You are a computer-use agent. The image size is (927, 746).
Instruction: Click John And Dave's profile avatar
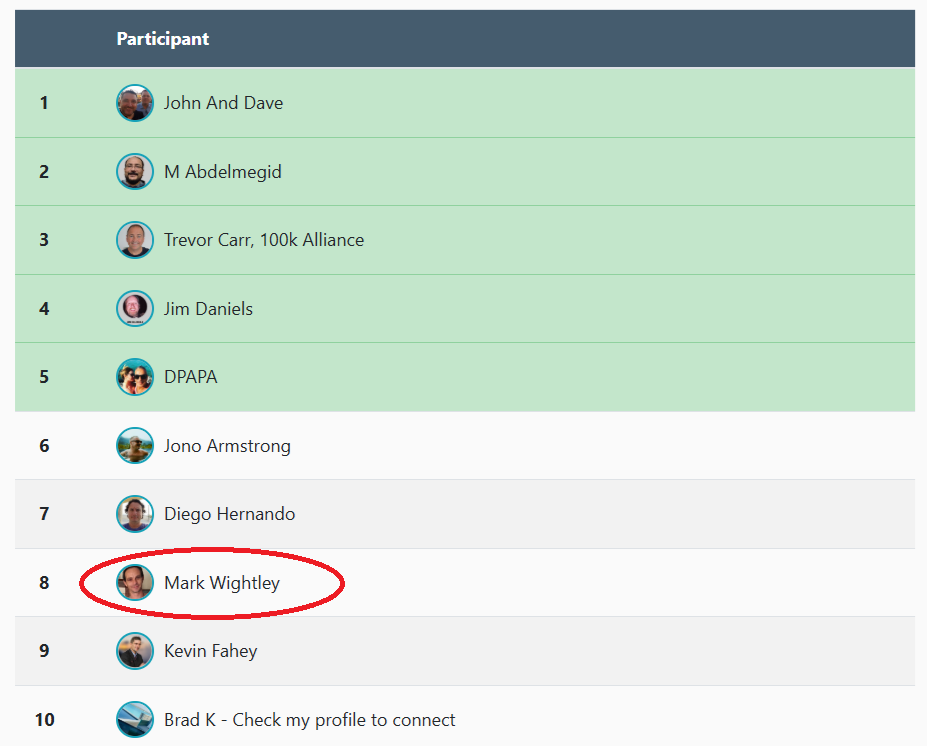[x=135, y=103]
